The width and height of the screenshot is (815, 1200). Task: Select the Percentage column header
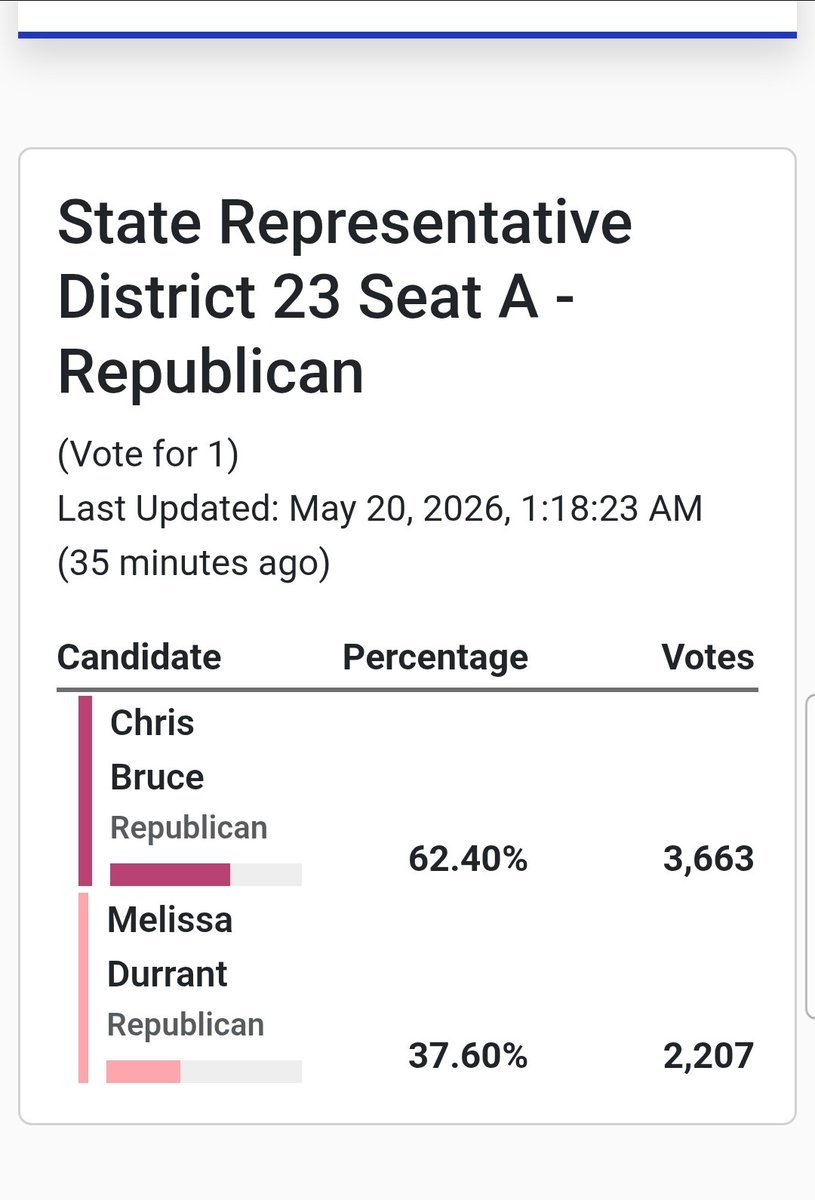435,657
